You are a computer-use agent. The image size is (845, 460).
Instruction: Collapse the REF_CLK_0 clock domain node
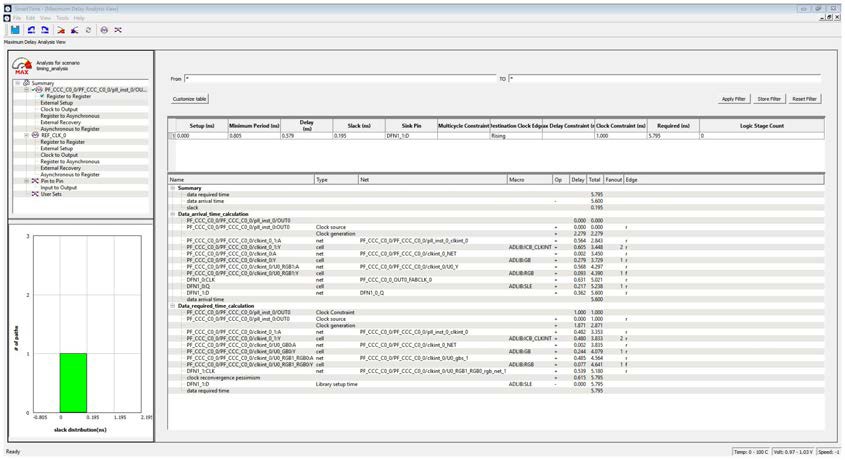click(25, 135)
